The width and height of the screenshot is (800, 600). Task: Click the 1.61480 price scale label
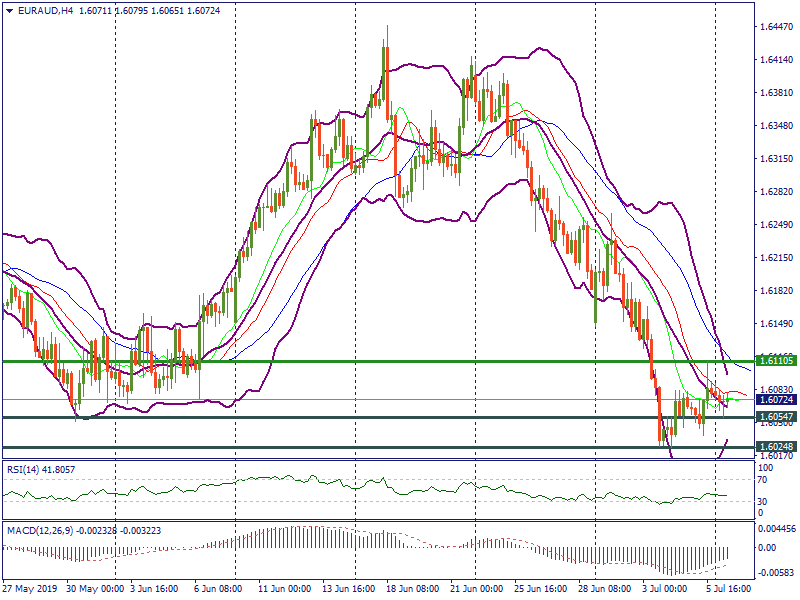coord(776,323)
